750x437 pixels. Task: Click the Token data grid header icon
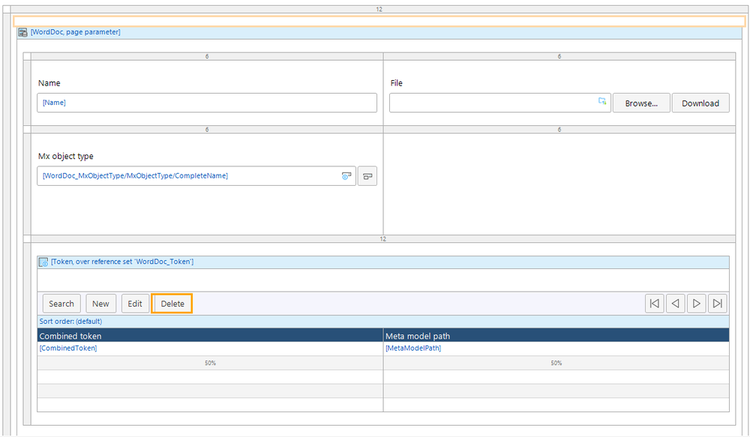coord(43,261)
